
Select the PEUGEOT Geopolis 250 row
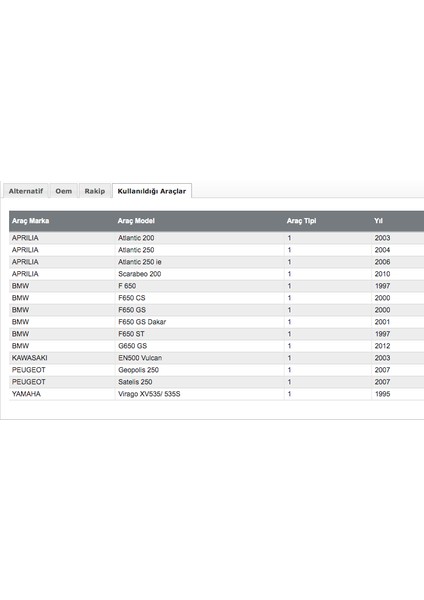(x=217, y=370)
